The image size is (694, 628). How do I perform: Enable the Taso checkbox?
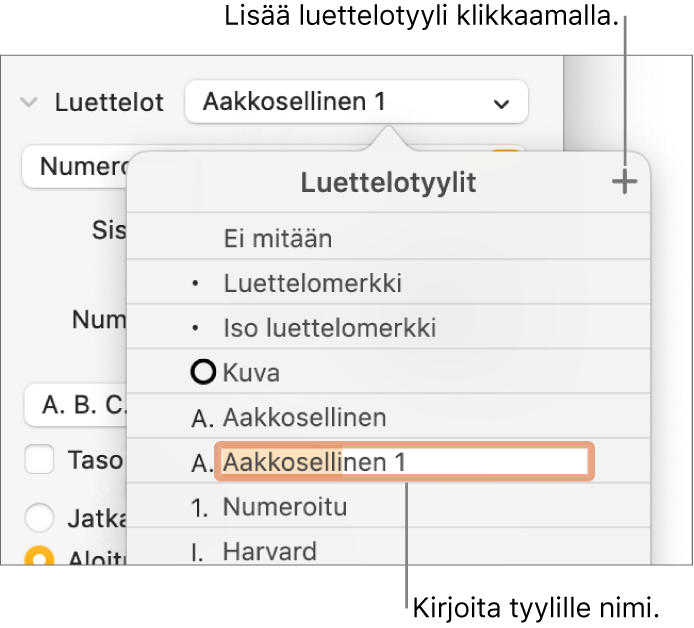click(x=39, y=459)
